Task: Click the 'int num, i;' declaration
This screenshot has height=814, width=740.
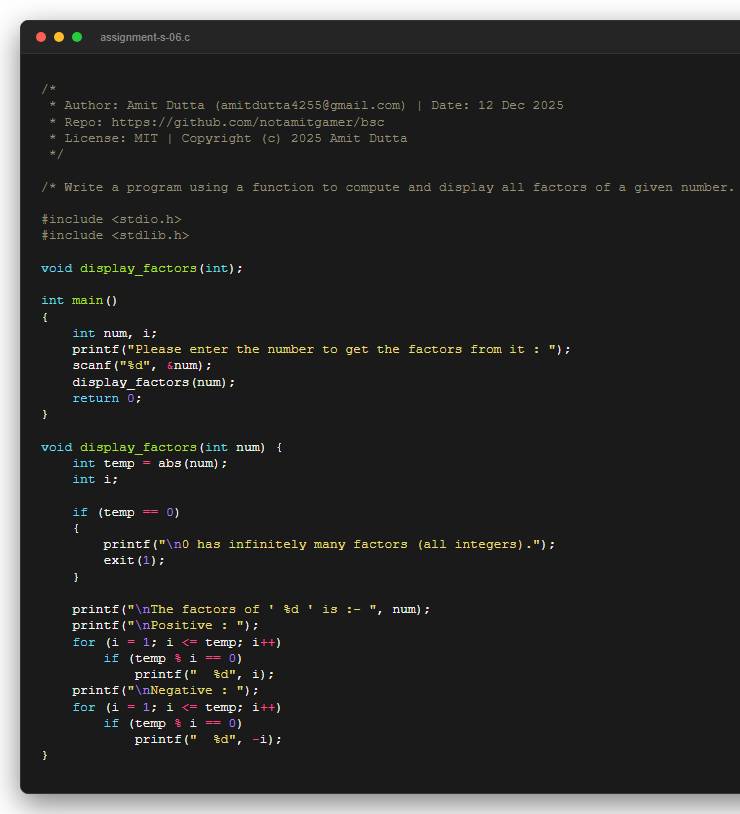Action: point(114,333)
